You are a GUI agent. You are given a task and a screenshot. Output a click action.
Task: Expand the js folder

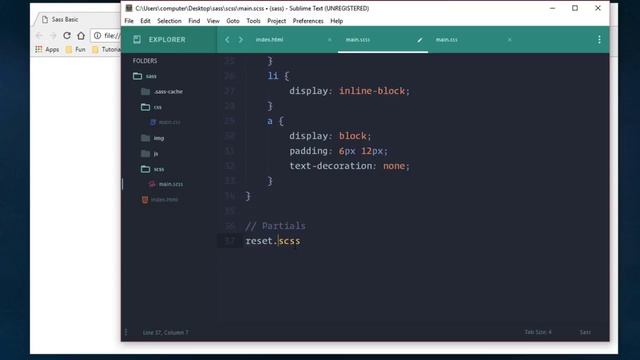tap(156, 153)
